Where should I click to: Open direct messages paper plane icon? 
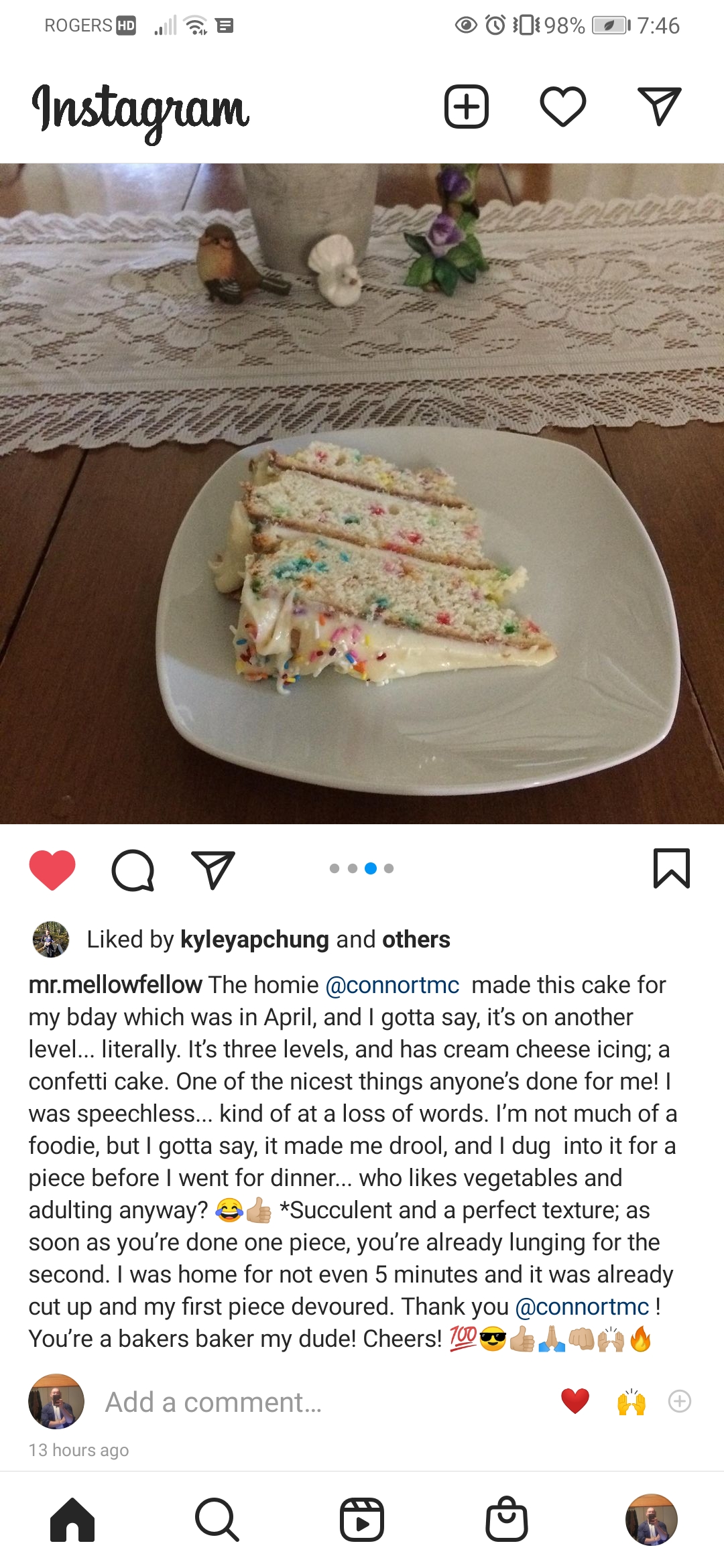[659, 107]
